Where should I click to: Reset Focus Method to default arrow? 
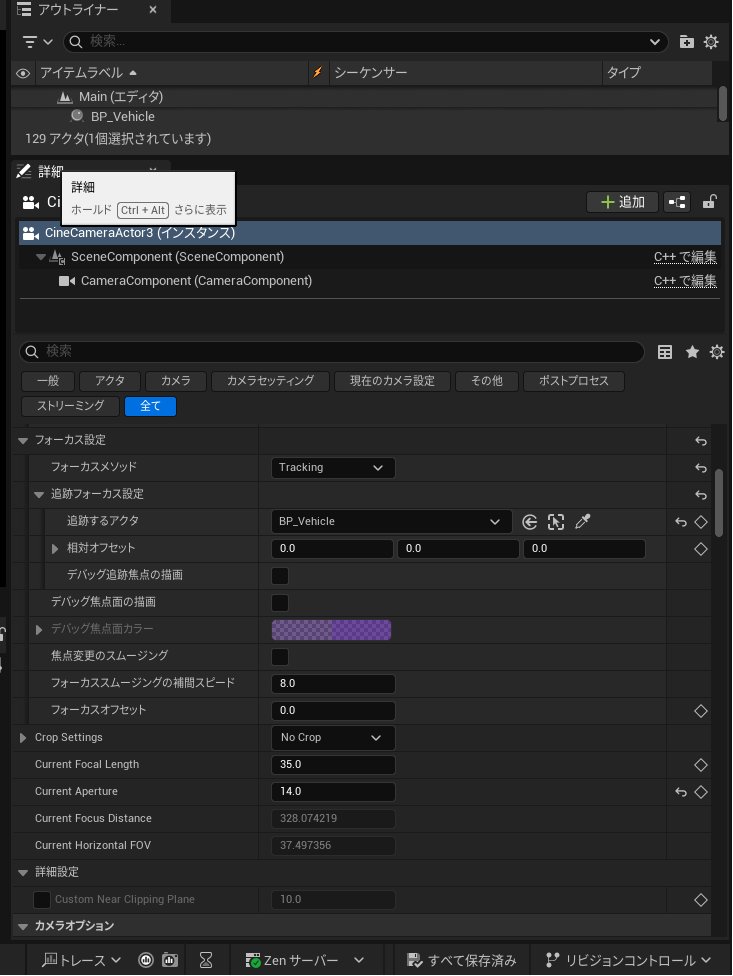click(x=701, y=468)
